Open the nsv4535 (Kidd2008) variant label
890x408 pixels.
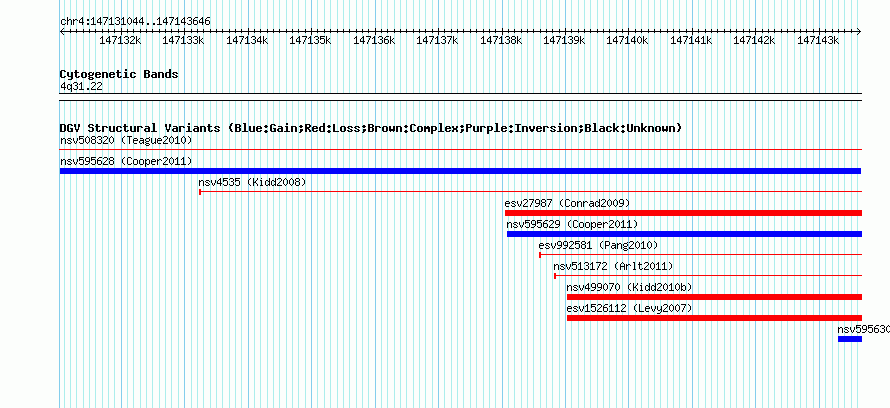[x=252, y=182]
